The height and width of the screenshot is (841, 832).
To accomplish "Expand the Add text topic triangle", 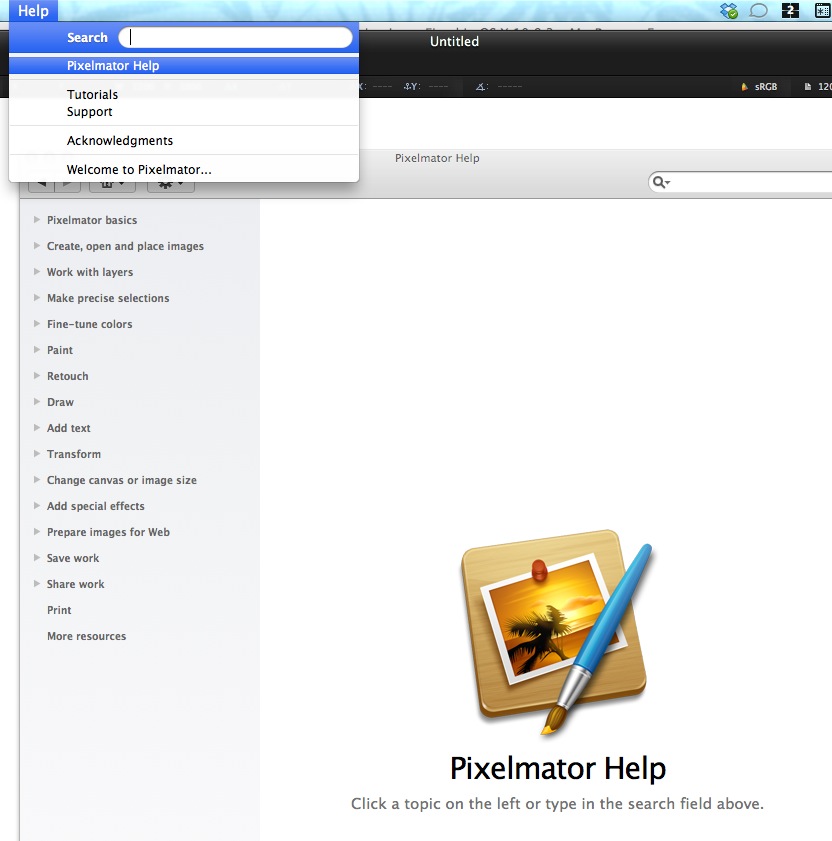I will [x=36, y=427].
